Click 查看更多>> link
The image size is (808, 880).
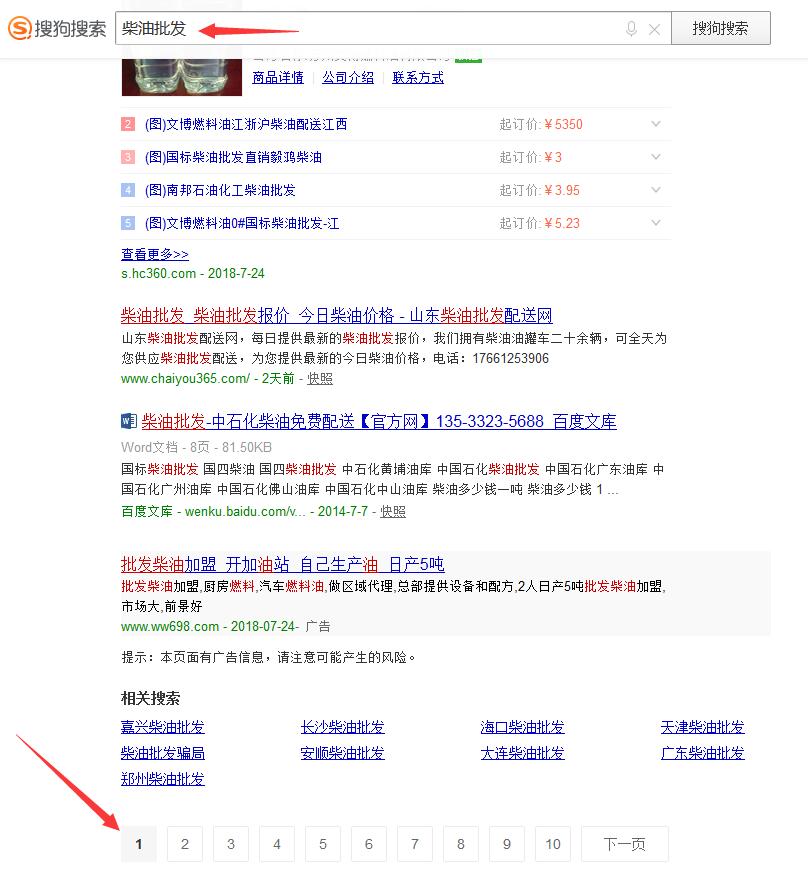tap(155, 254)
